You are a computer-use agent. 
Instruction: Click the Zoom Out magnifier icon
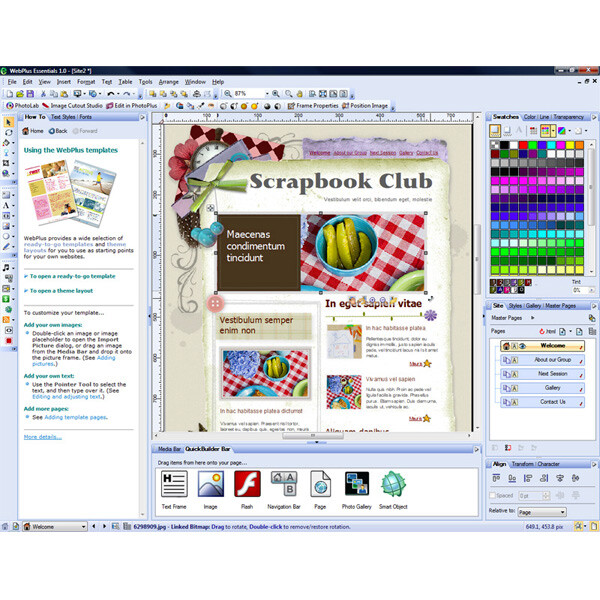click(228, 94)
